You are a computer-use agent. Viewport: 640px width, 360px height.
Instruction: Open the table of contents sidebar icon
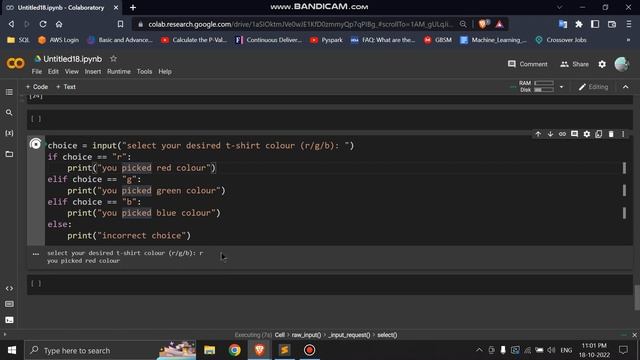click(9, 92)
